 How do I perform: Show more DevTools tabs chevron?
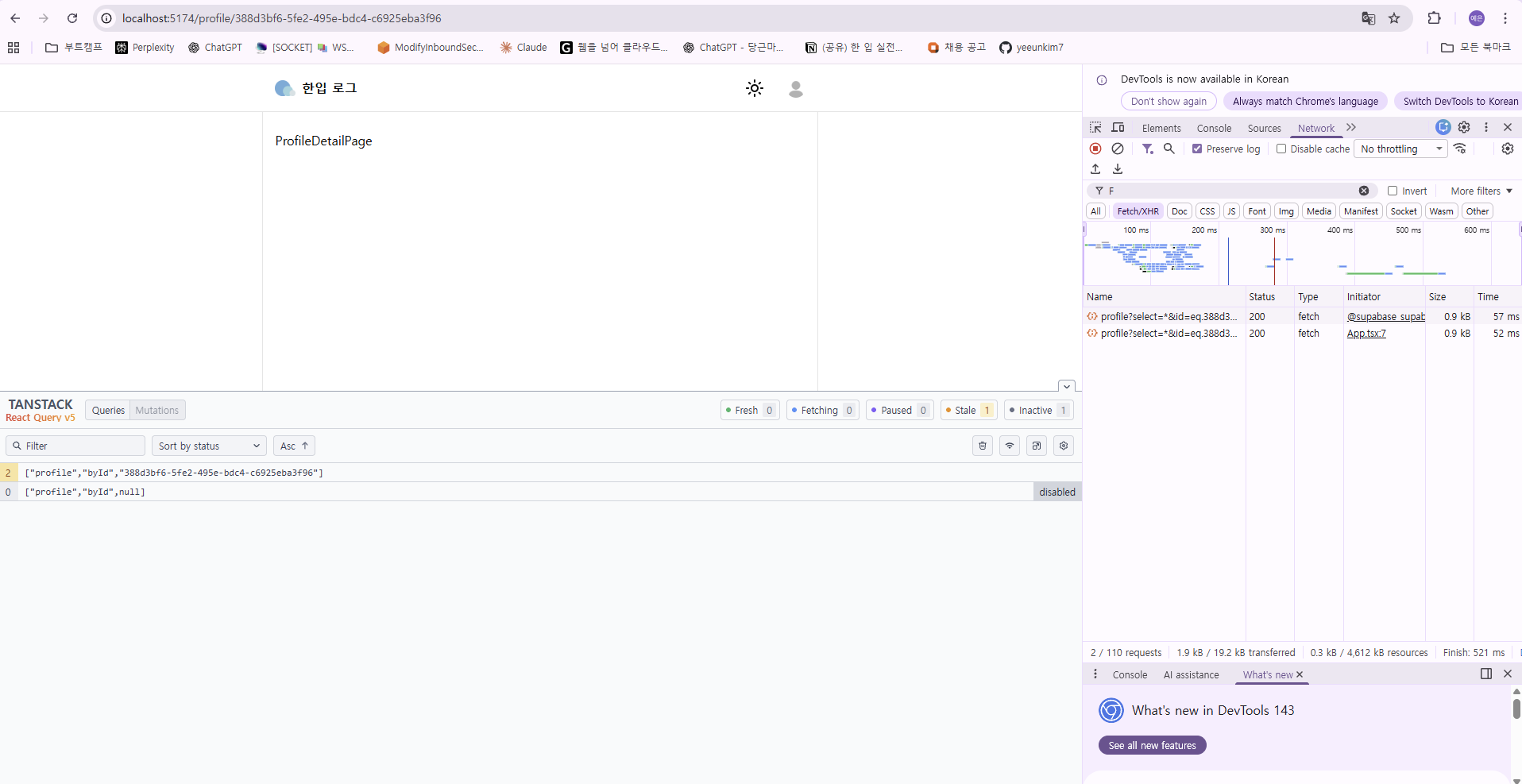pyautogui.click(x=1351, y=127)
